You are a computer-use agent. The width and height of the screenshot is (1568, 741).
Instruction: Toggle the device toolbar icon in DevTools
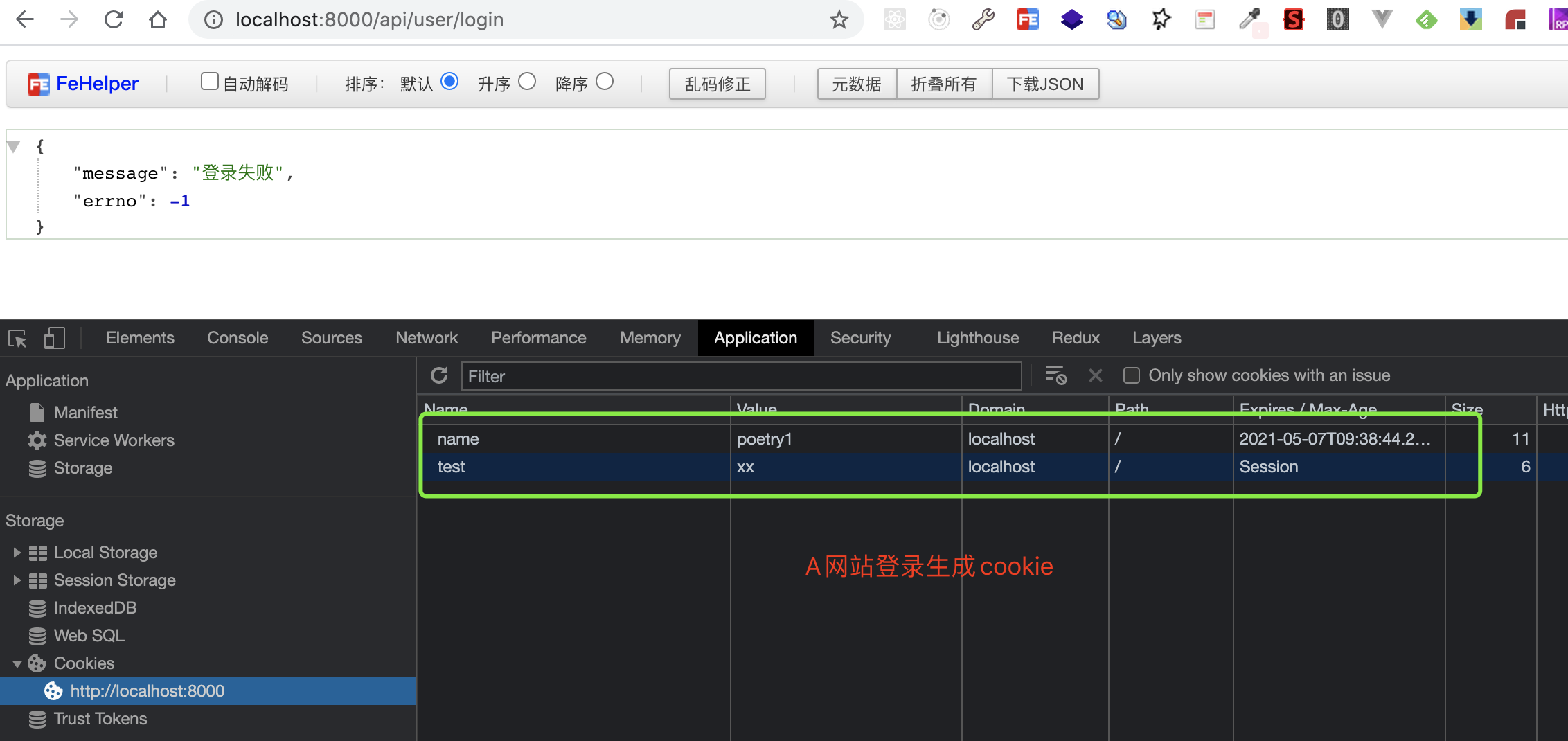coord(54,338)
